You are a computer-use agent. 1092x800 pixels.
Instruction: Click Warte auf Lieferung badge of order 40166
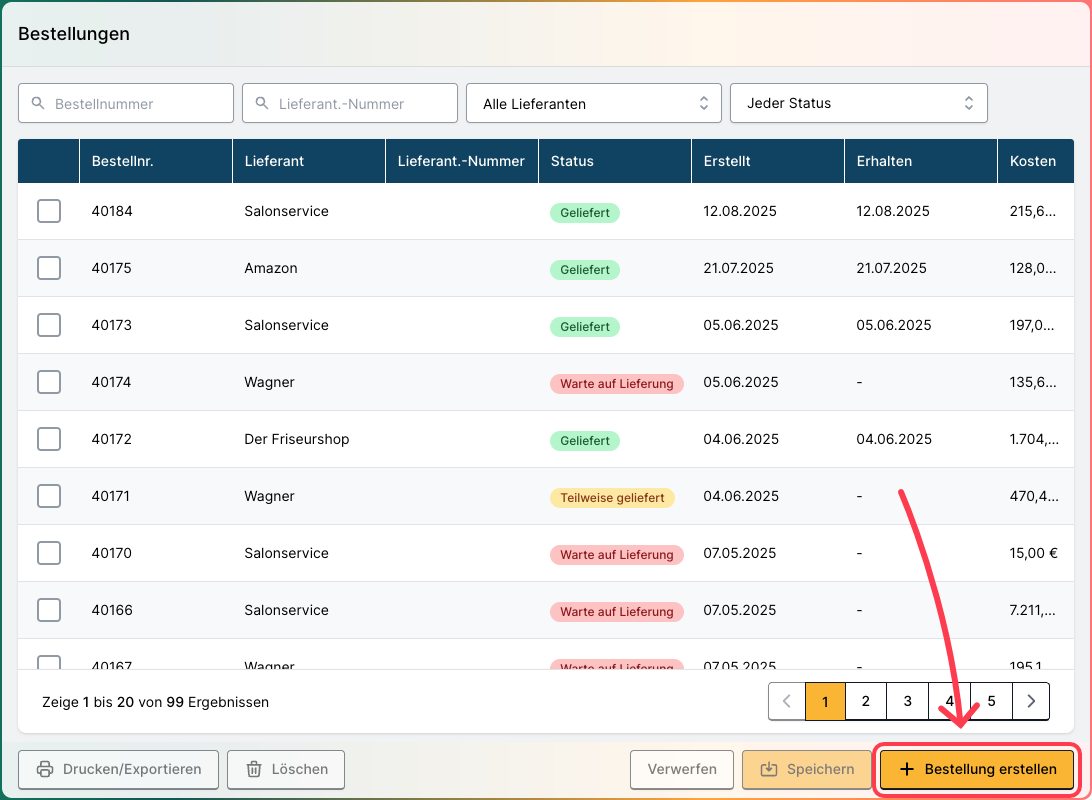[617, 612]
